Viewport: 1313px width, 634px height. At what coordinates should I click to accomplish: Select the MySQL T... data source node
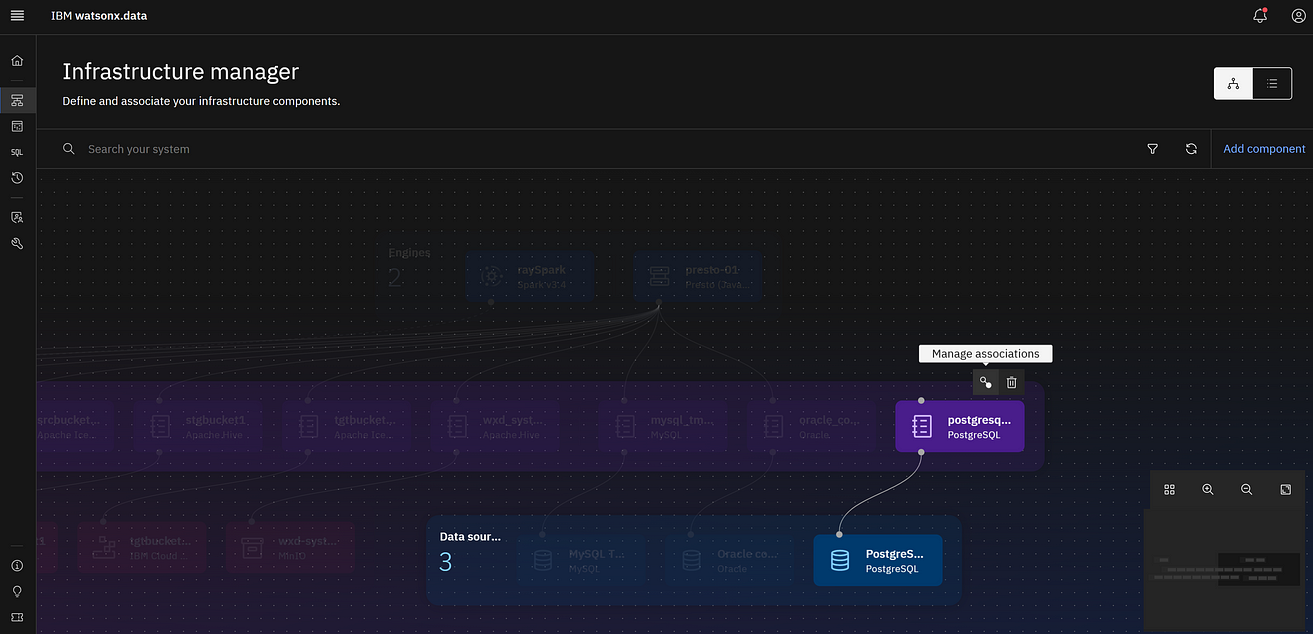tap(581, 560)
